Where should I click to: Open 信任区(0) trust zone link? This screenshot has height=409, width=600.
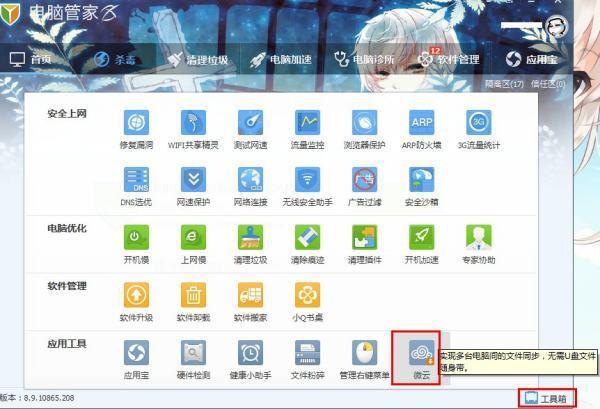pos(548,84)
